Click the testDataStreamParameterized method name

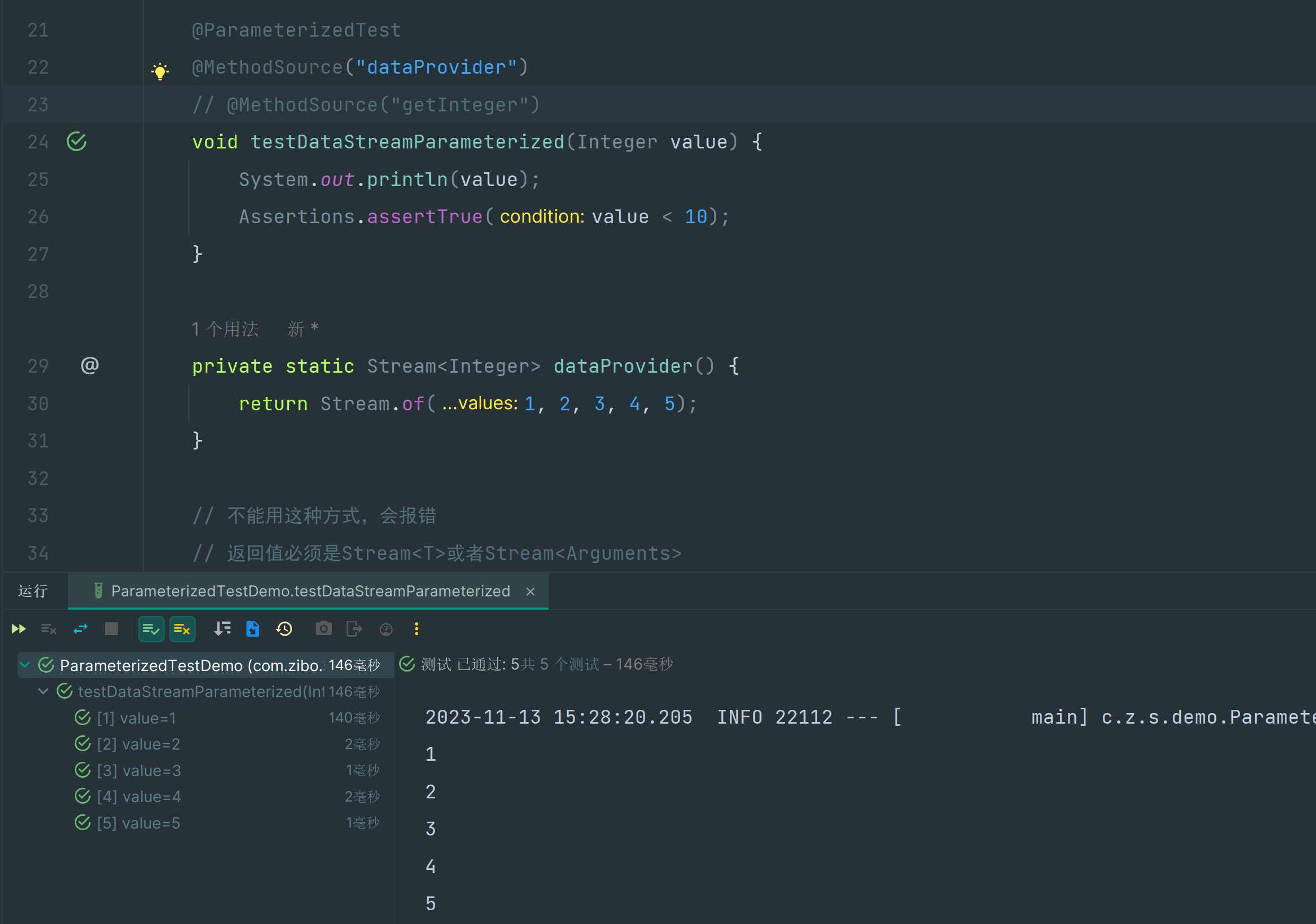tap(408, 142)
